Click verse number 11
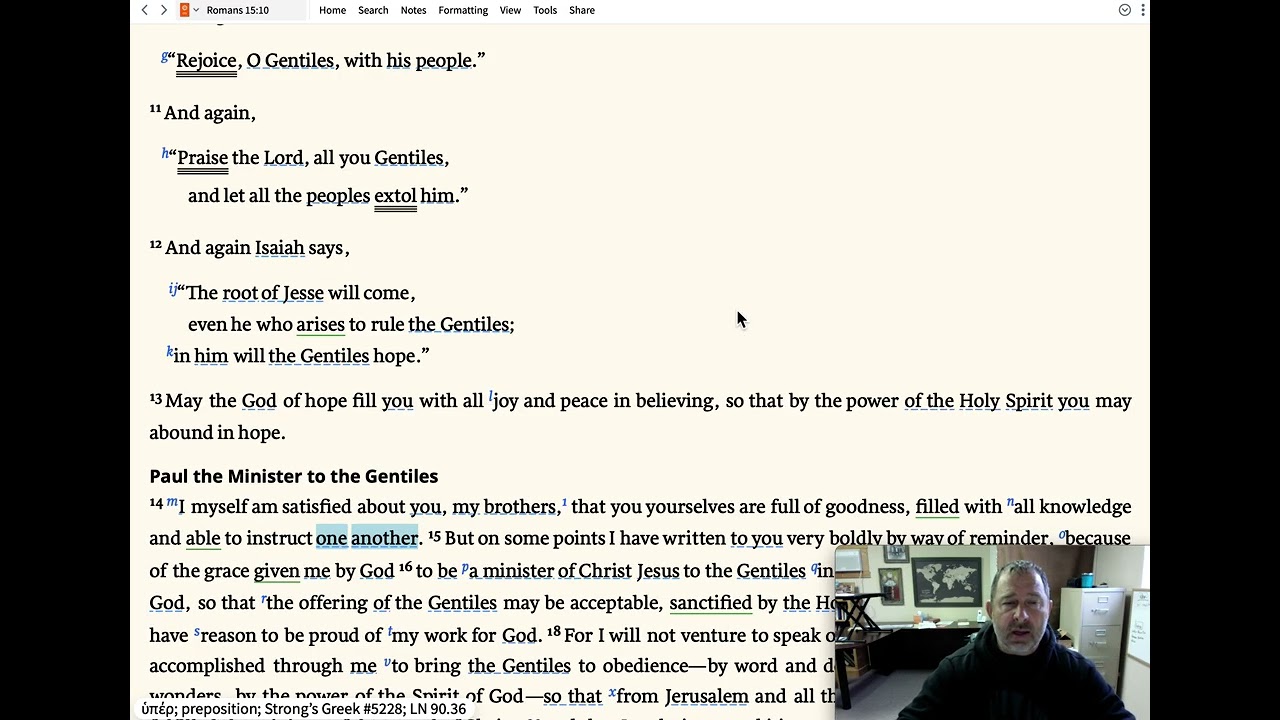This screenshot has width=1280, height=720. click(155, 109)
